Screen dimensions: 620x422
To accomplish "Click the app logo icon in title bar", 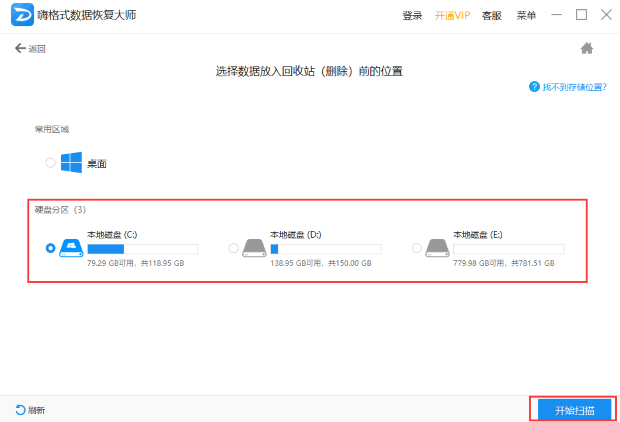I will pos(22,14).
